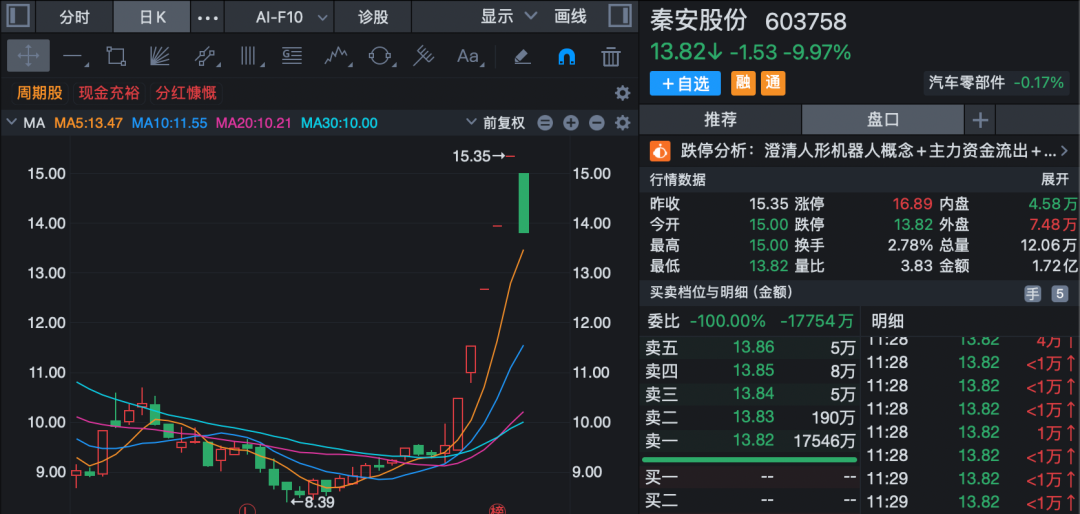Add a new tab with plus icon
This screenshot has width=1080, height=514.
point(980,121)
